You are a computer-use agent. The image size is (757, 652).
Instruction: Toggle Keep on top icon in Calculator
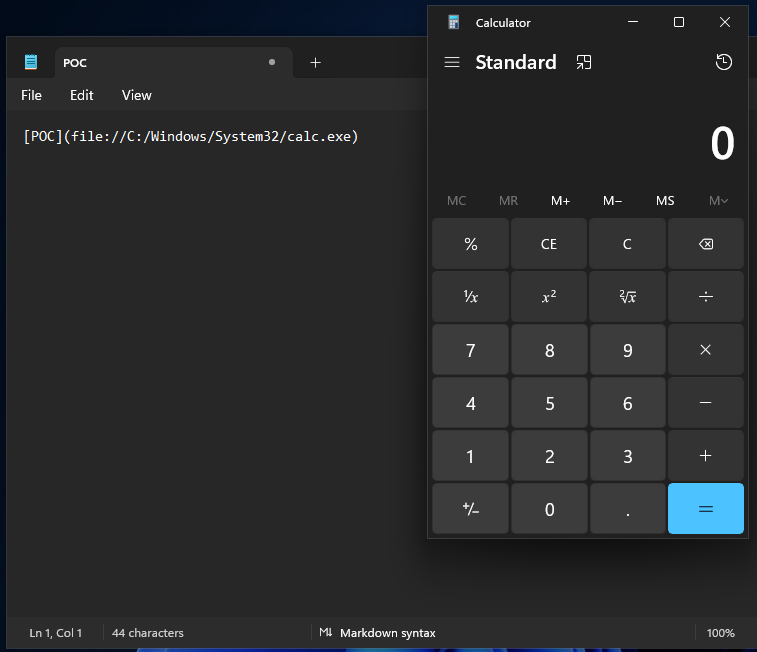pyautogui.click(x=584, y=62)
